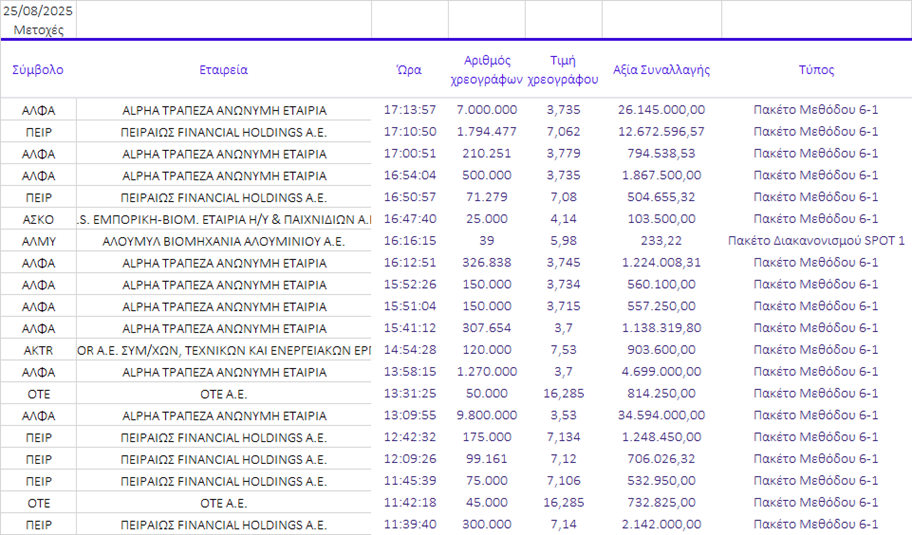Select the quantity cell 210.251

[x=487, y=154]
